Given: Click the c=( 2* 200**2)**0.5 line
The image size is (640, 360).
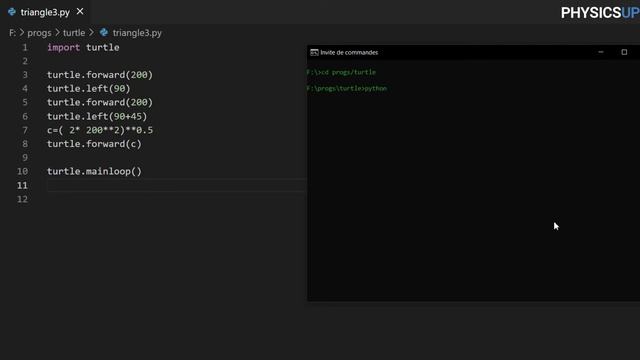Looking at the screenshot, I should [100, 130].
